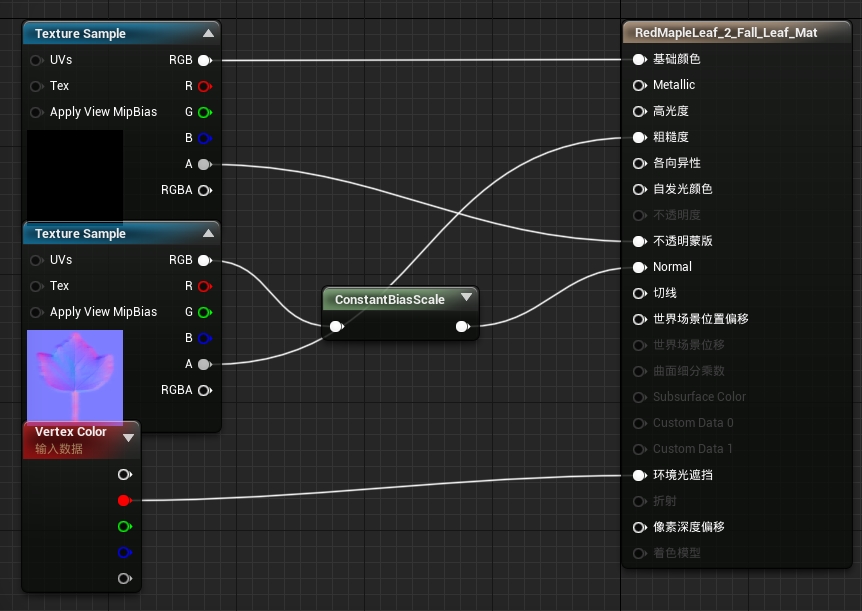Screen dimensions: 862x611
Task: Click the Metallic input pin on the material node
Action: click(639, 85)
